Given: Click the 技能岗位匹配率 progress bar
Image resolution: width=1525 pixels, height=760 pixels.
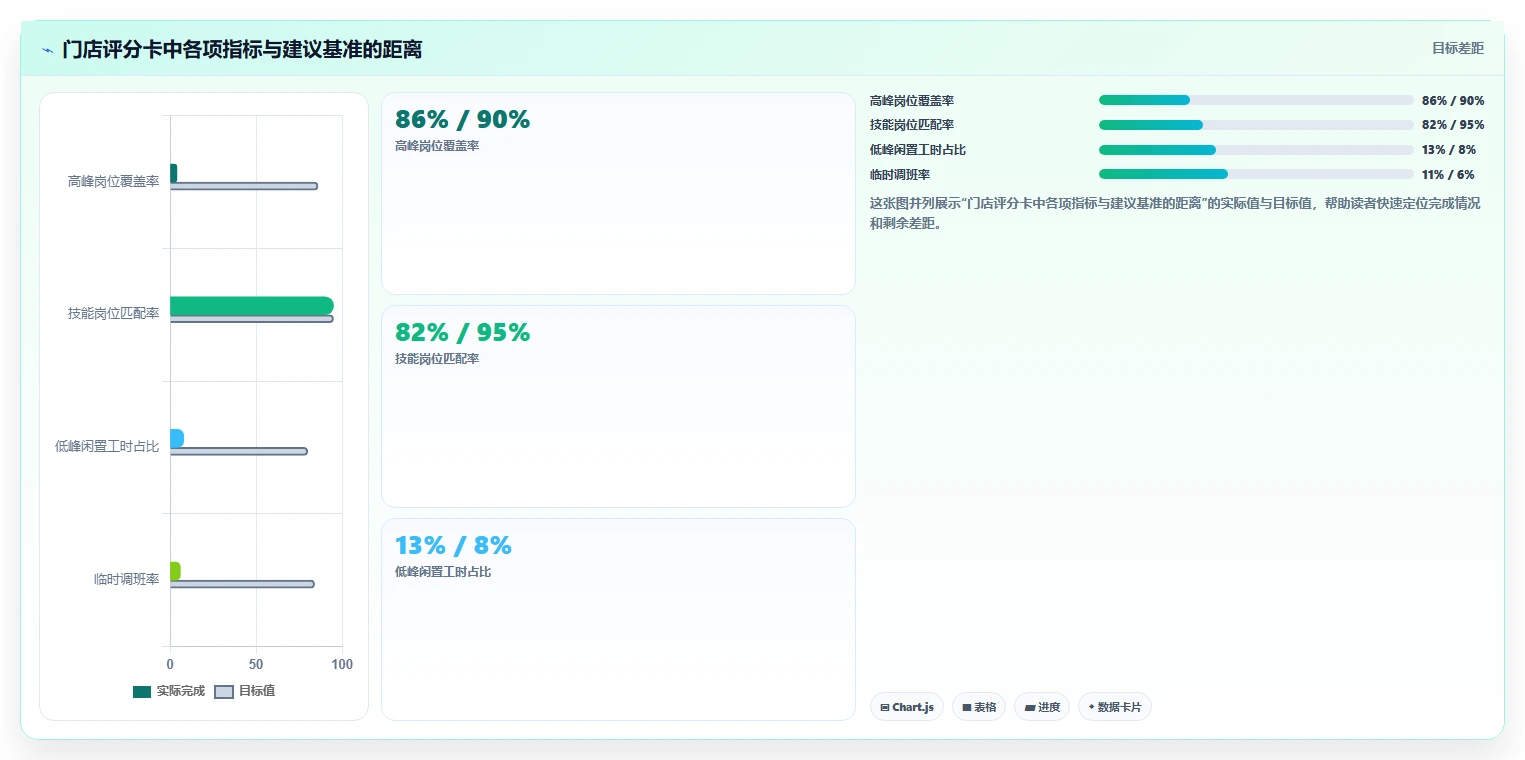Looking at the screenshot, I should click(x=1256, y=125).
